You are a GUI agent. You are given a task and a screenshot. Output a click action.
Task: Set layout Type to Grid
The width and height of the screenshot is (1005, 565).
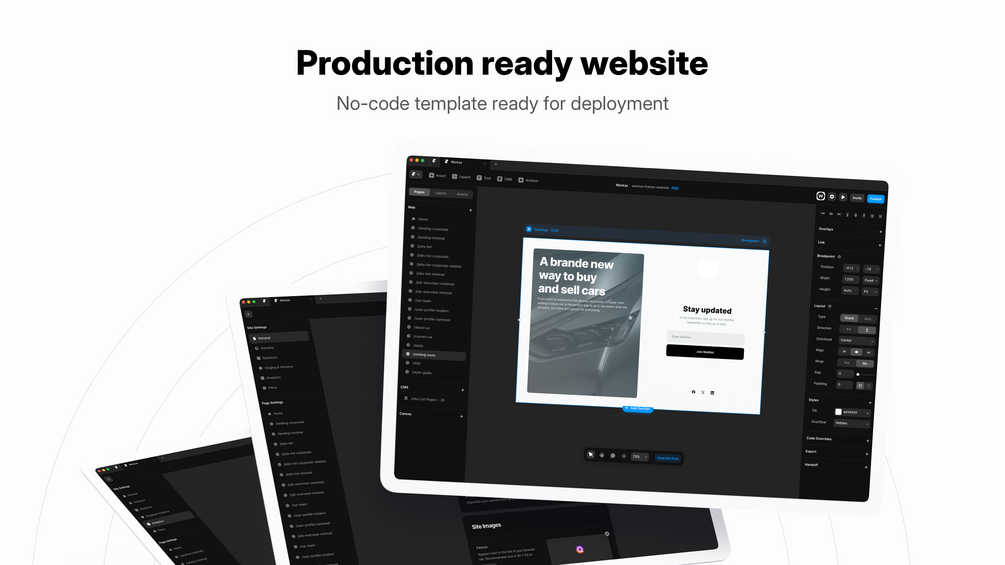867,319
